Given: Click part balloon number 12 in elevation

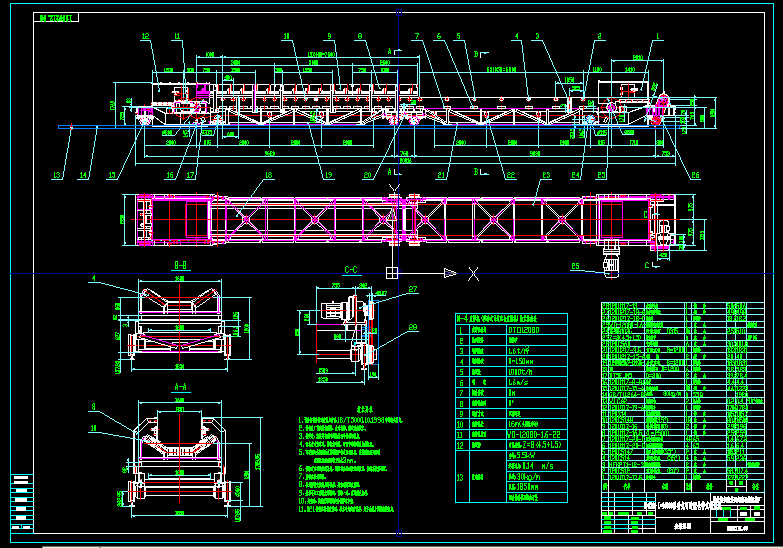Looking at the screenshot, I should (x=145, y=37).
